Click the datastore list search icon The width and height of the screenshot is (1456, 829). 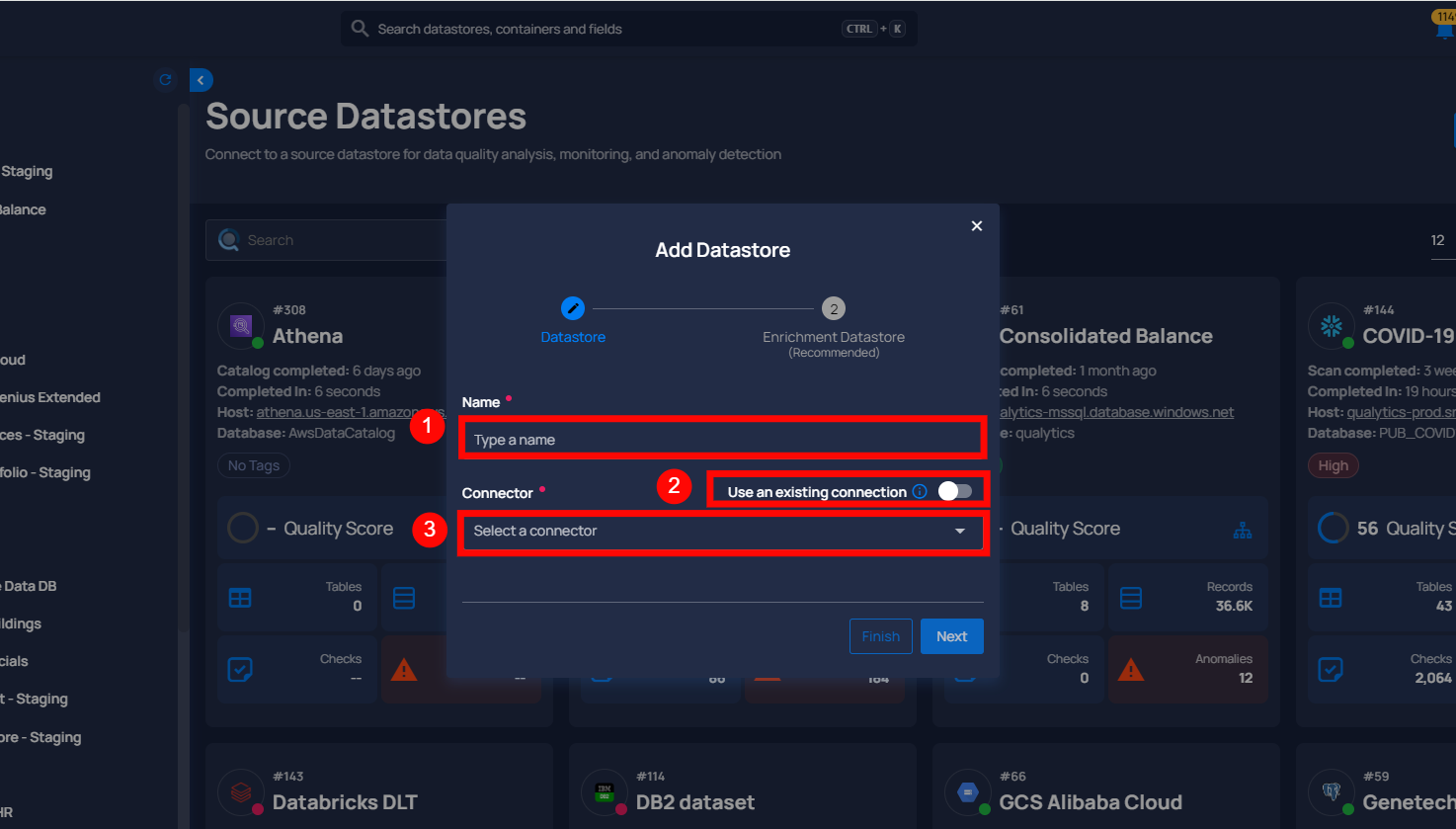point(229,240)
